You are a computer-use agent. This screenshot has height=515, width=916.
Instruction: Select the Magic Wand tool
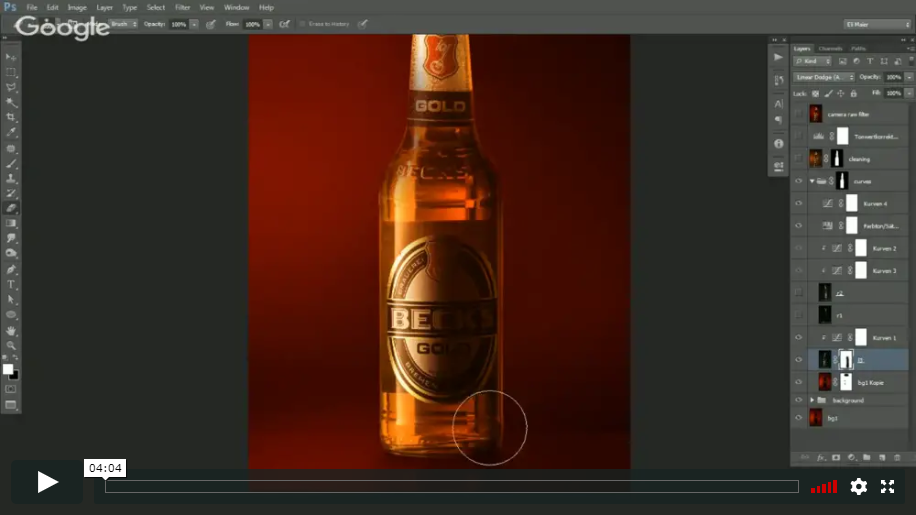11,103
